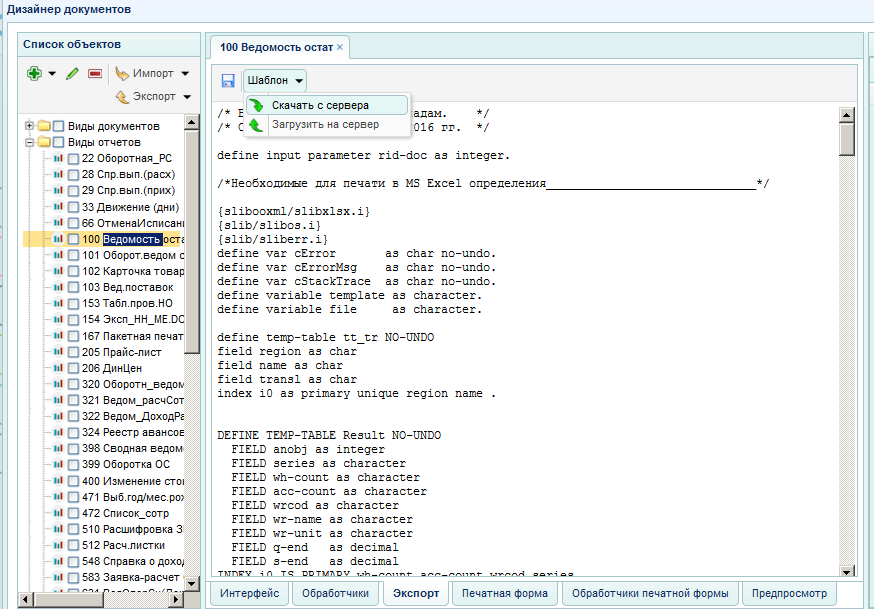
Task: Click code editor scroll up arrow
Action: [847, 115]
